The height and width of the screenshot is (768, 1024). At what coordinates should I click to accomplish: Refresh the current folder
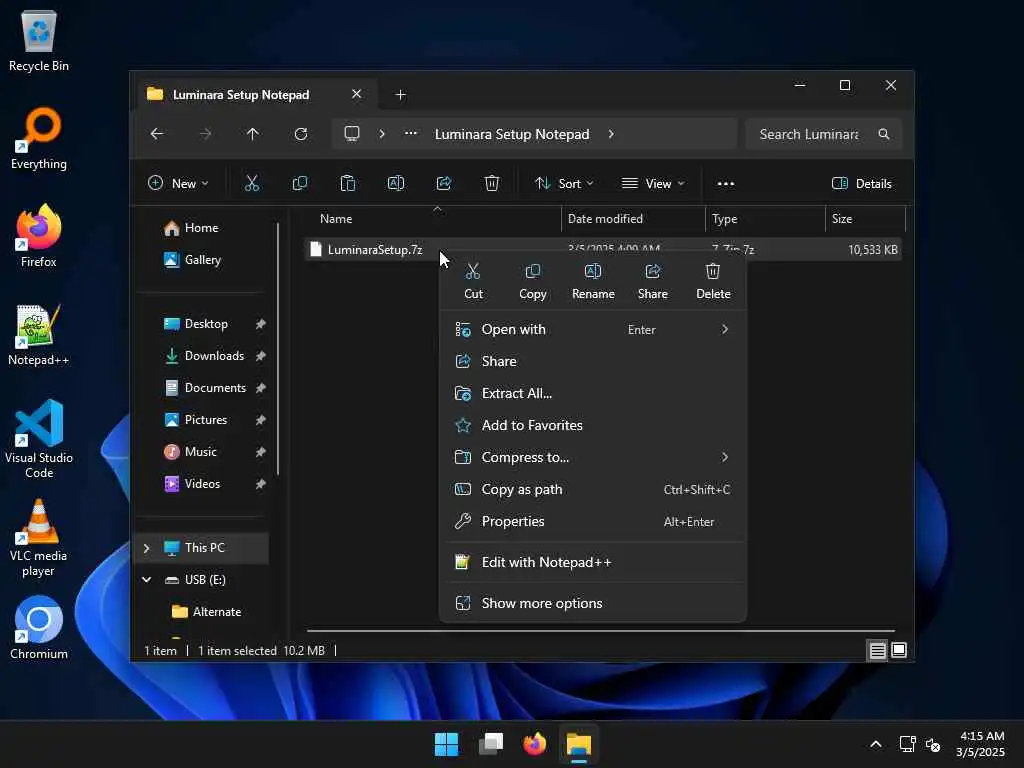point(300,134)
